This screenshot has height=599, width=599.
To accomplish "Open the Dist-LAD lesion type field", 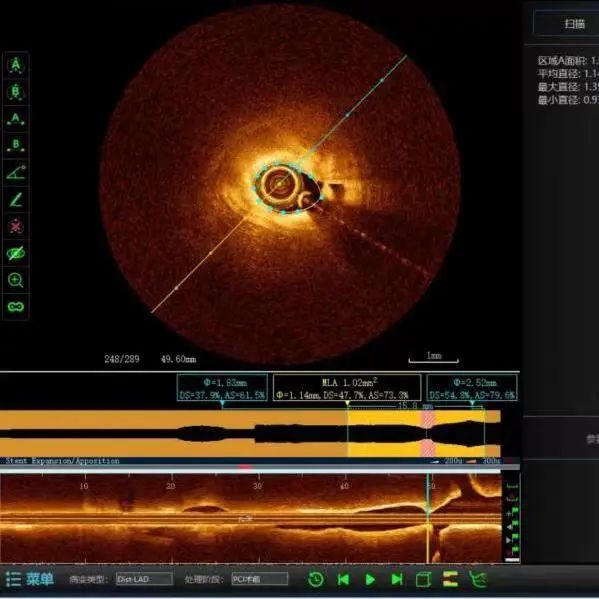I will [x=144, y=579].
